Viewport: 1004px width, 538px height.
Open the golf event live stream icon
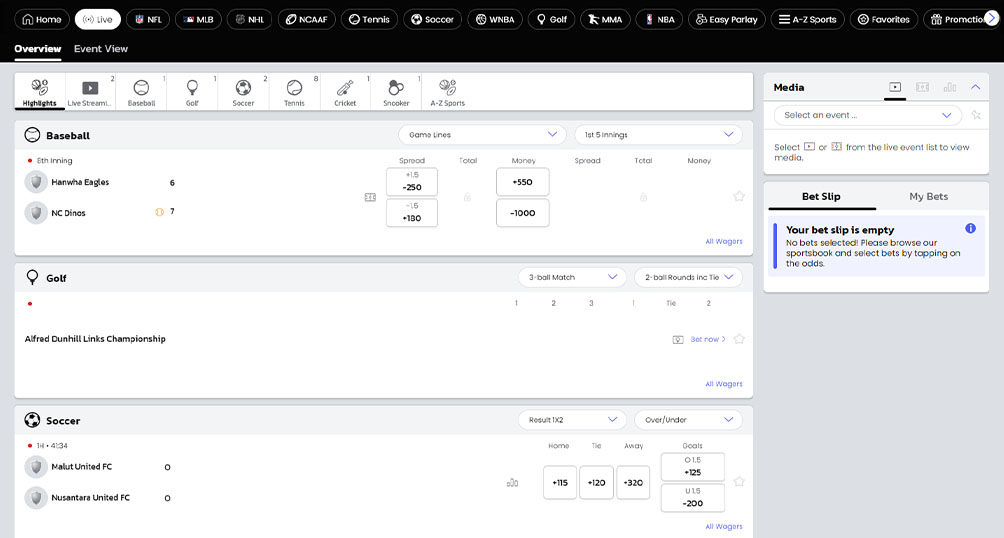point(678,339)
